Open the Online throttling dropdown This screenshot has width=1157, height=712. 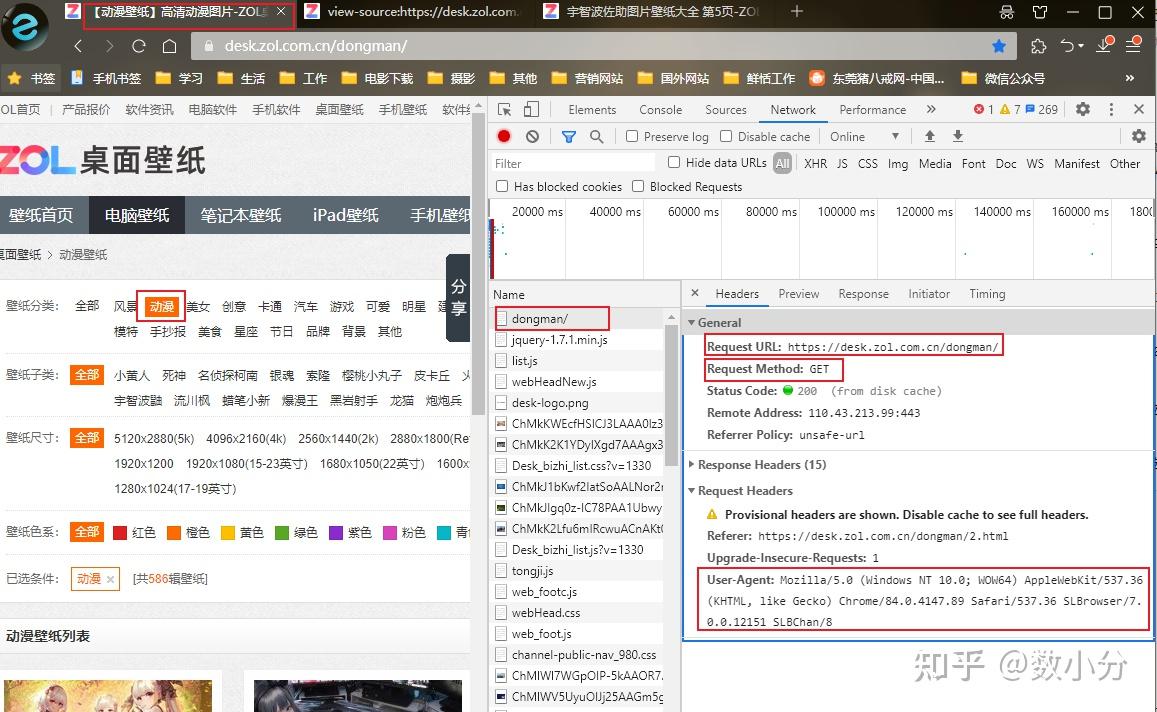[864, 136]
